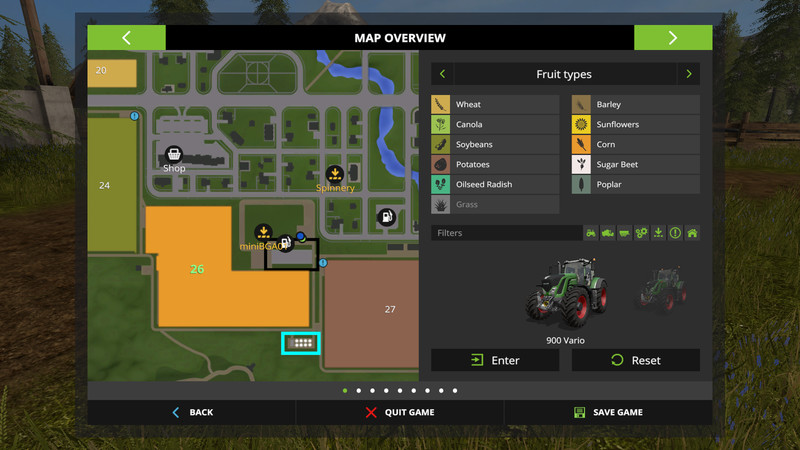Select the first page indicator dot

click(345, 391)
